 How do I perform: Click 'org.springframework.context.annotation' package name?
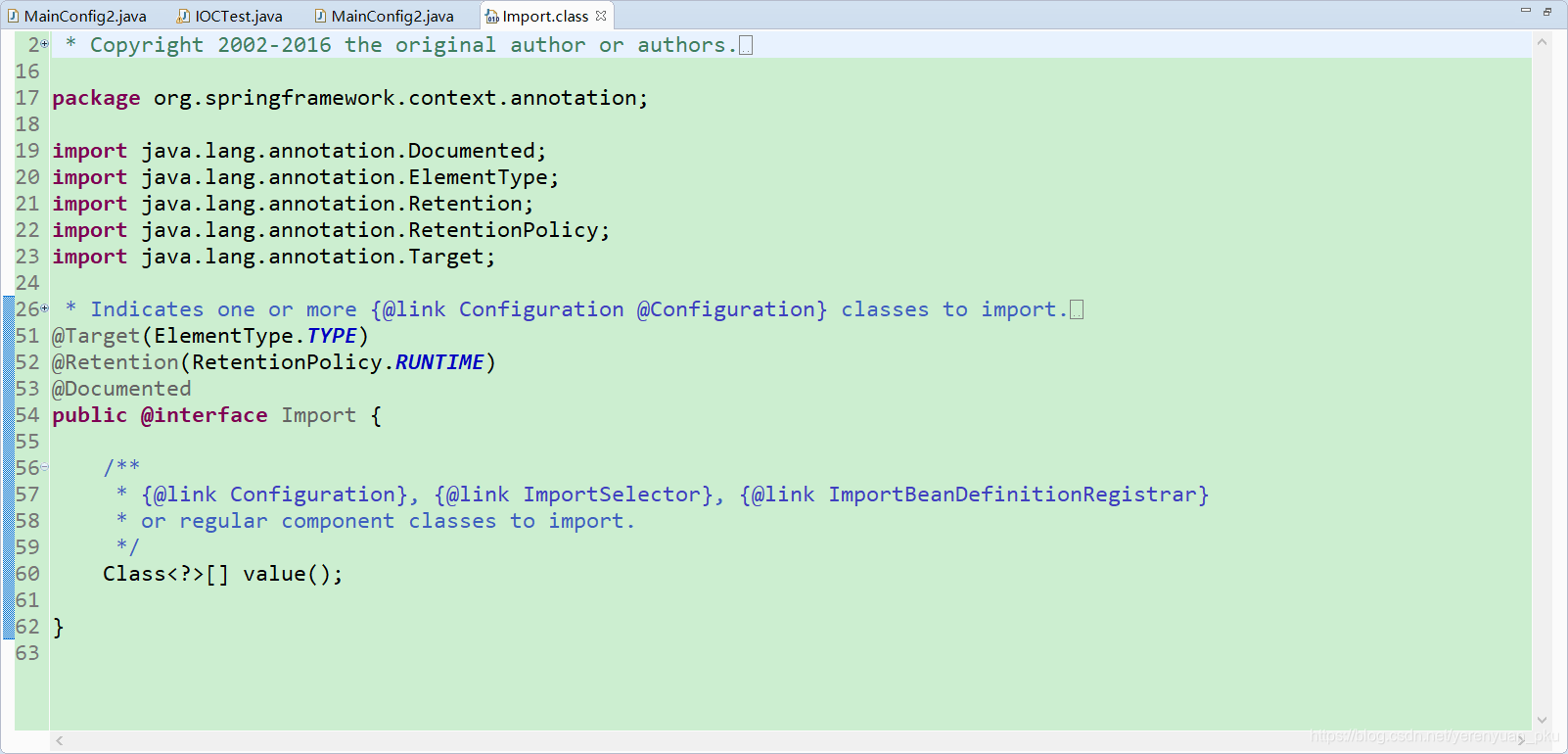click(395, 98)
